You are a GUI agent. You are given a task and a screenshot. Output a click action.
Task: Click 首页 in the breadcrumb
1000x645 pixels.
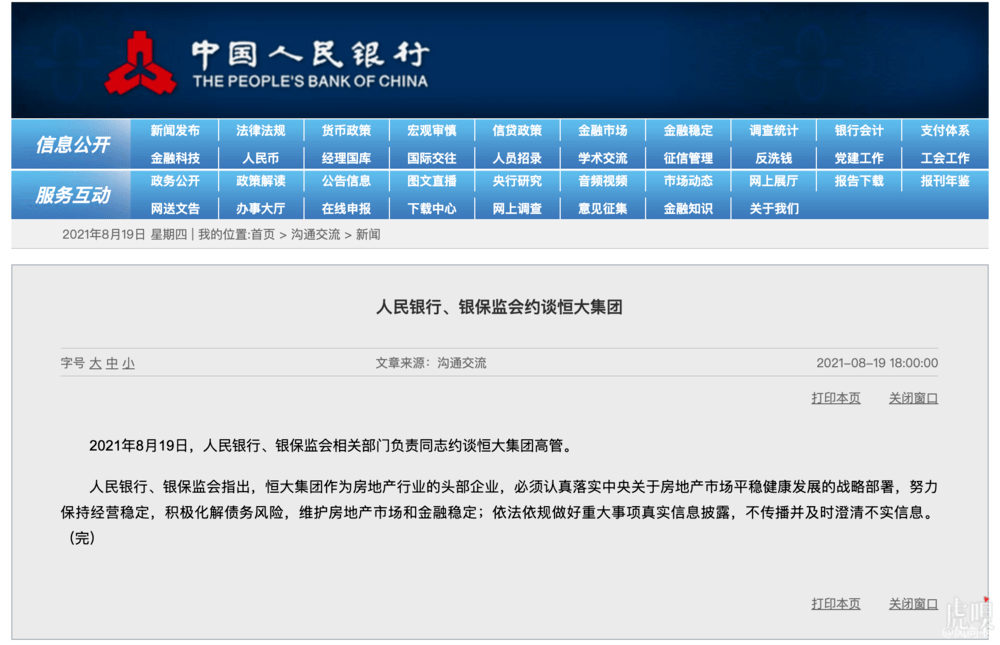click(x=263, y=235)
